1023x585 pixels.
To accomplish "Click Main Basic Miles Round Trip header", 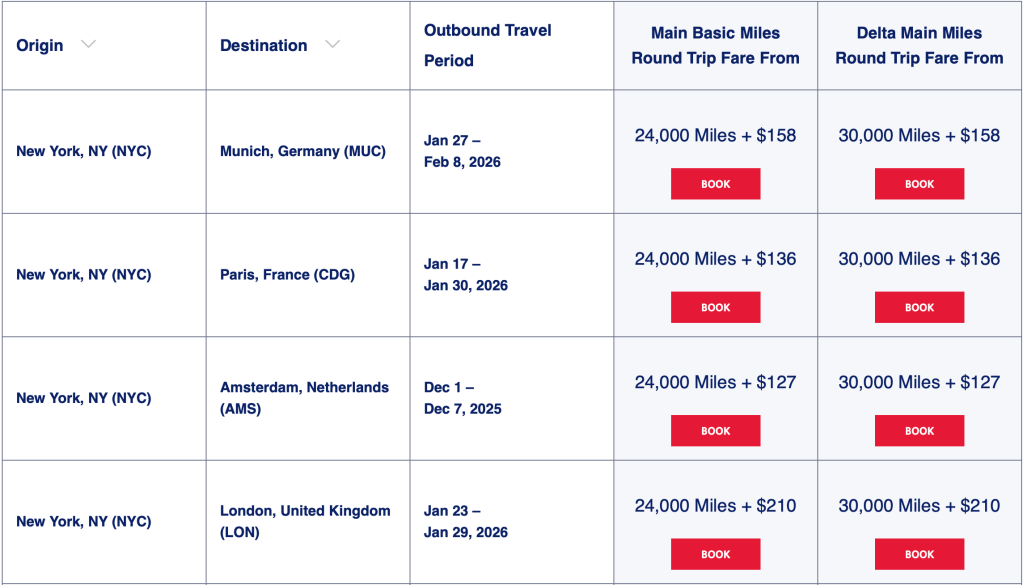I will (x=715, y=45).
